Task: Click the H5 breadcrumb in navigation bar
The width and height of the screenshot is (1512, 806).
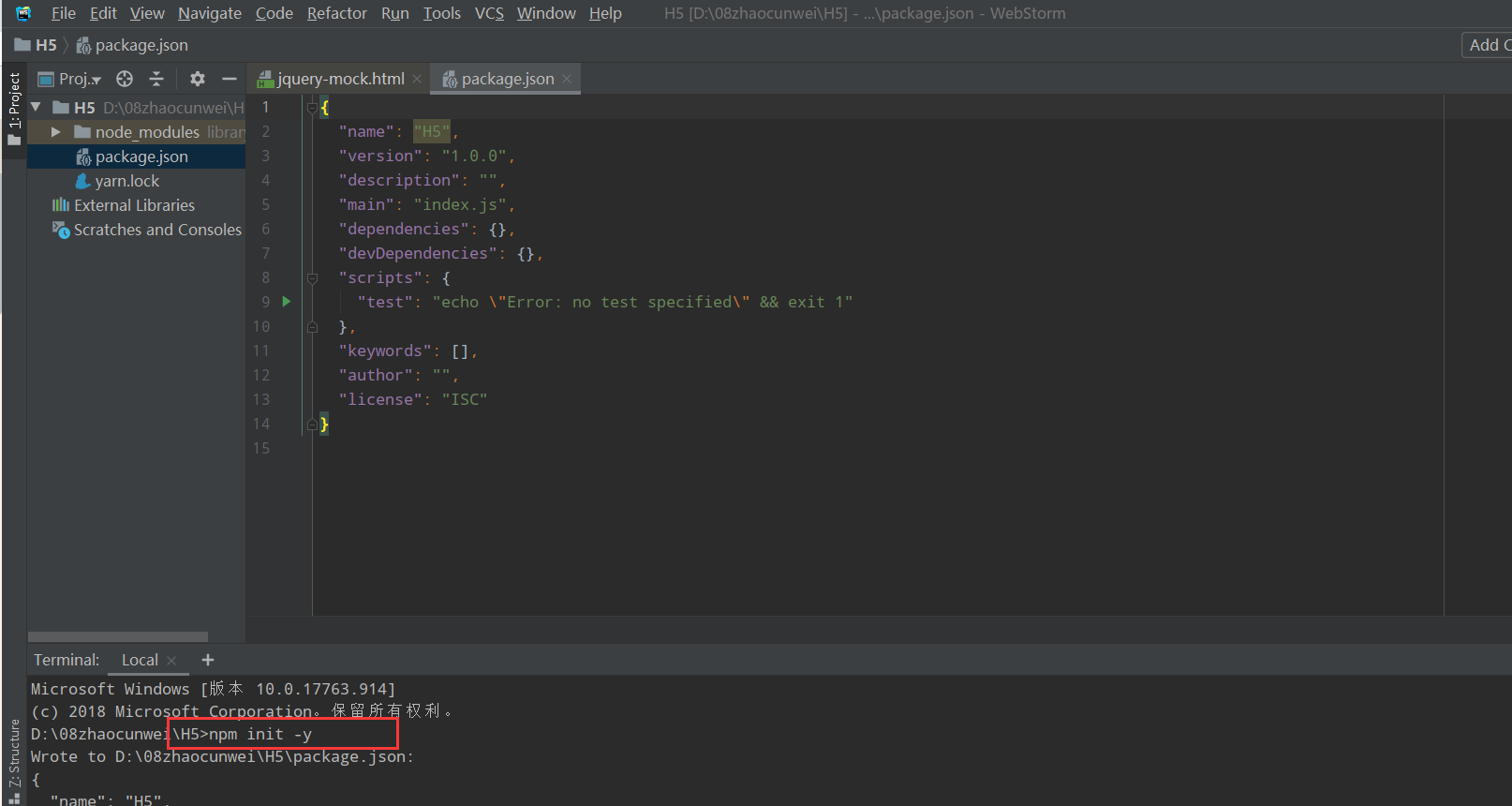Action: coord(37,45)
